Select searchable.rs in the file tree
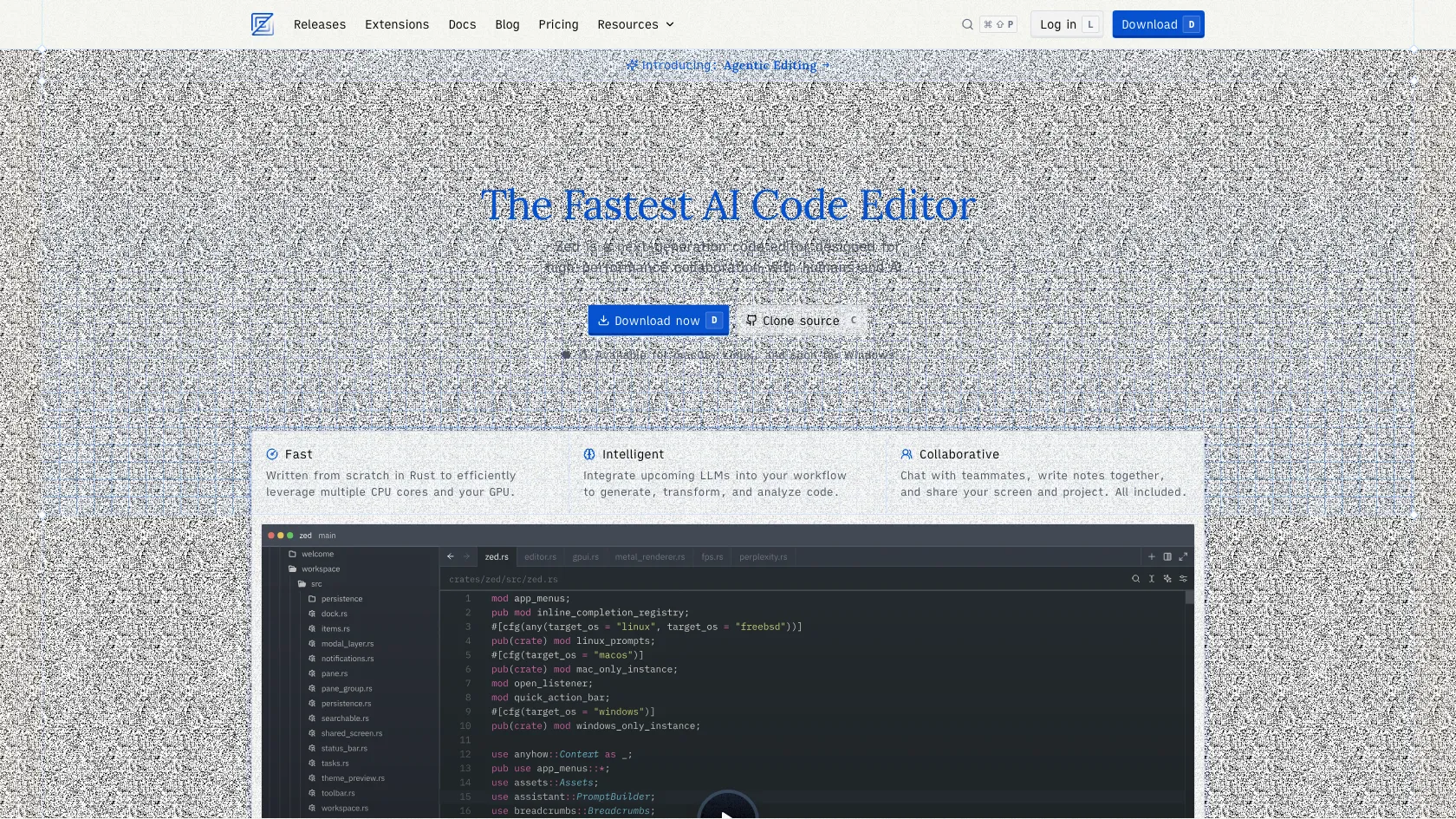This screenshot has height=819, width=1456. click(345, 718)
